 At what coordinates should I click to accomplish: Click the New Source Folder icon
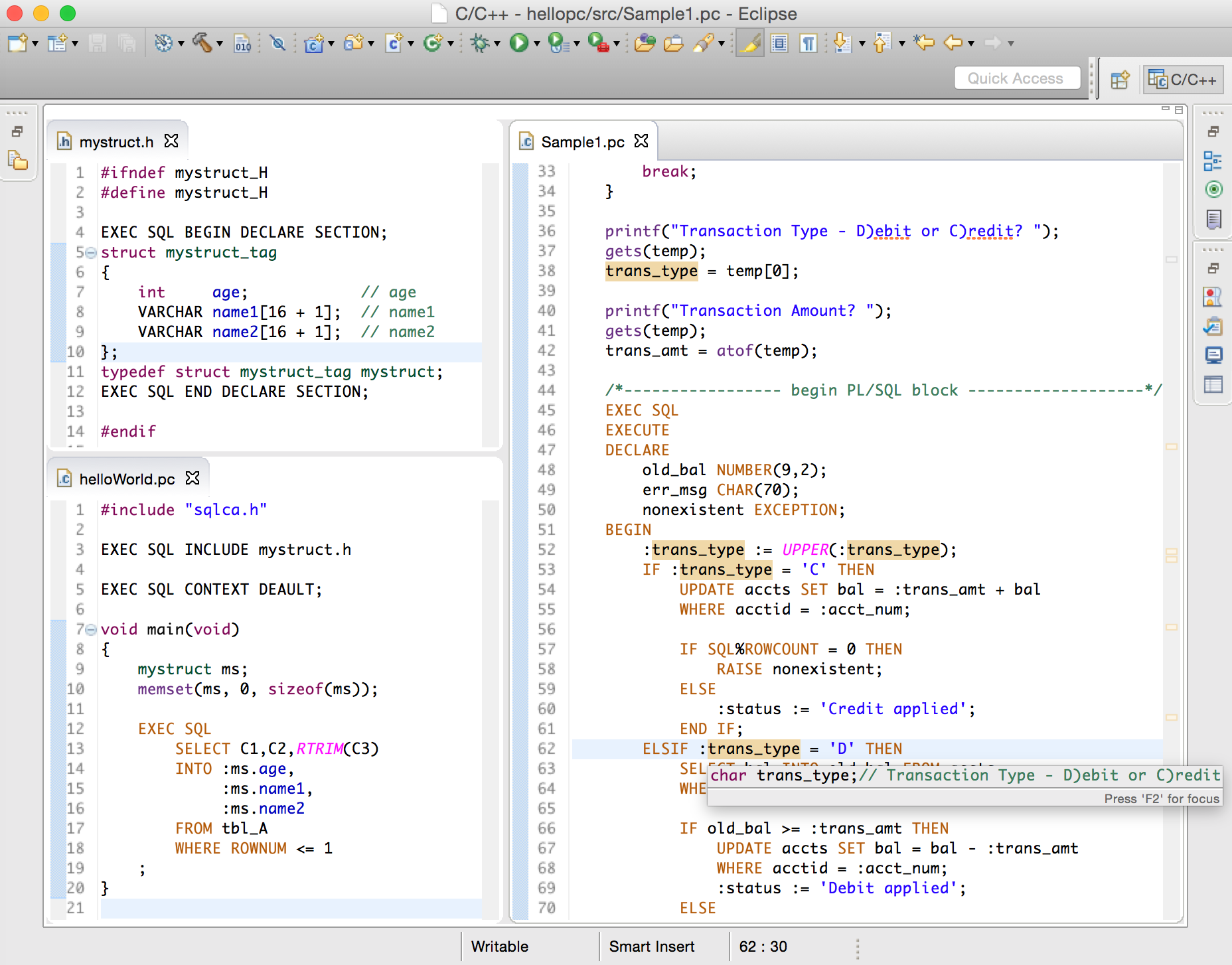pyautogui.click(x=354, y=43)
